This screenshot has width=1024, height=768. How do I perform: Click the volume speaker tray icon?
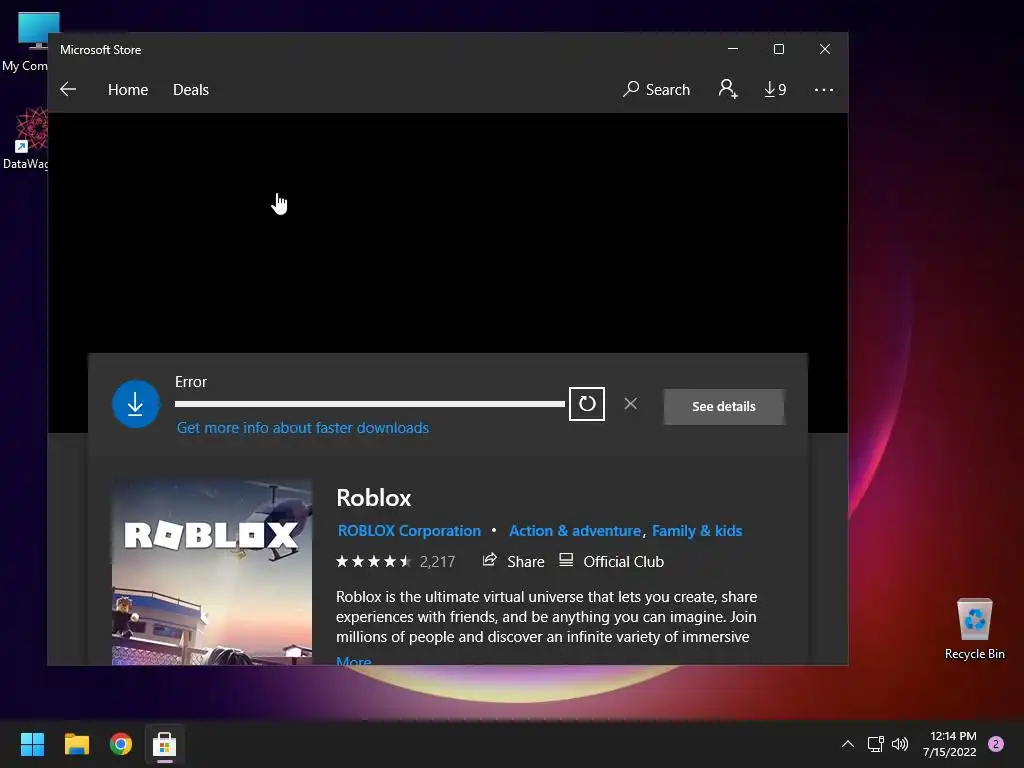point(900,744)
